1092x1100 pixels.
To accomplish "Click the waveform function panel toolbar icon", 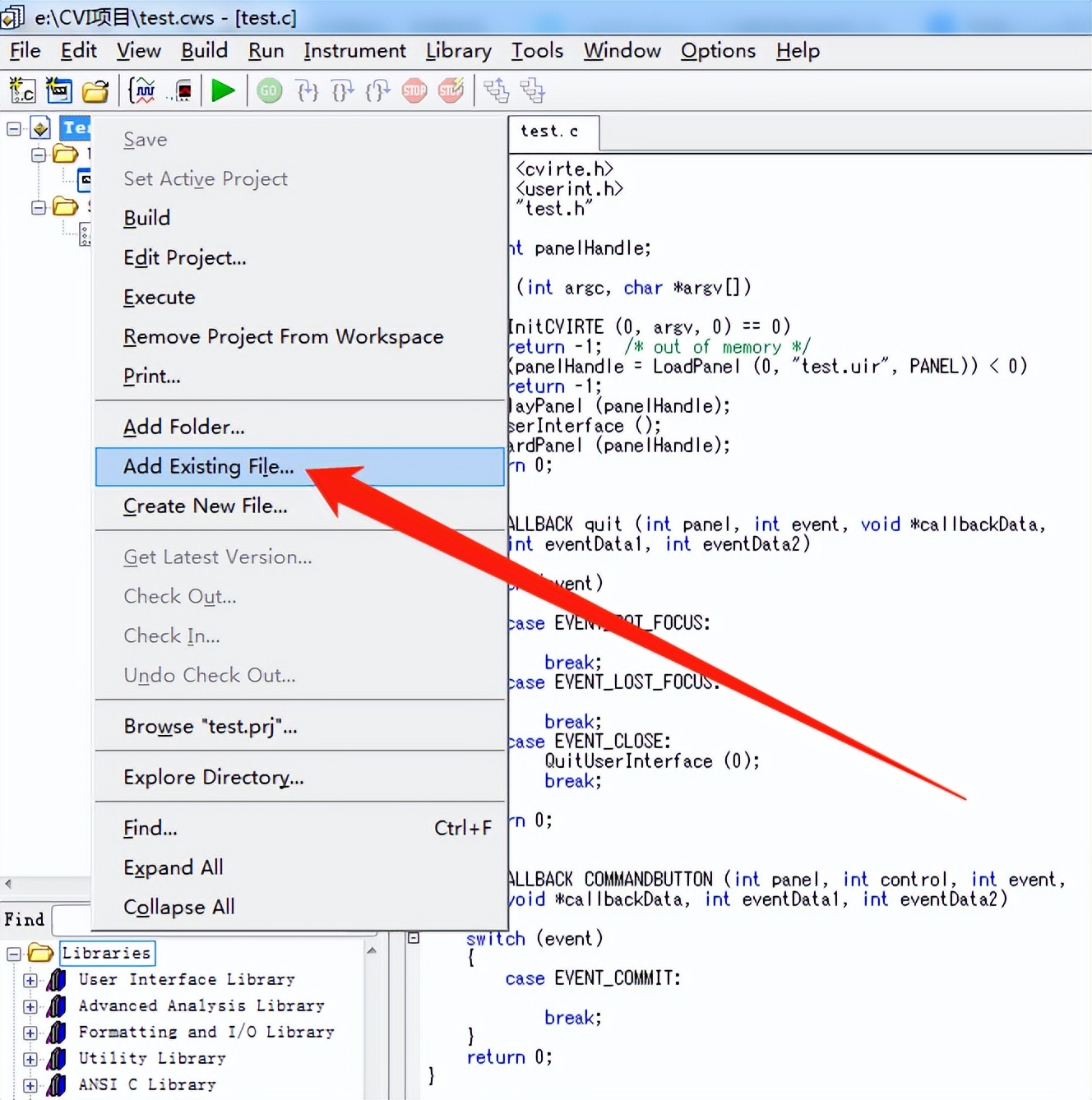I will 143,90.
